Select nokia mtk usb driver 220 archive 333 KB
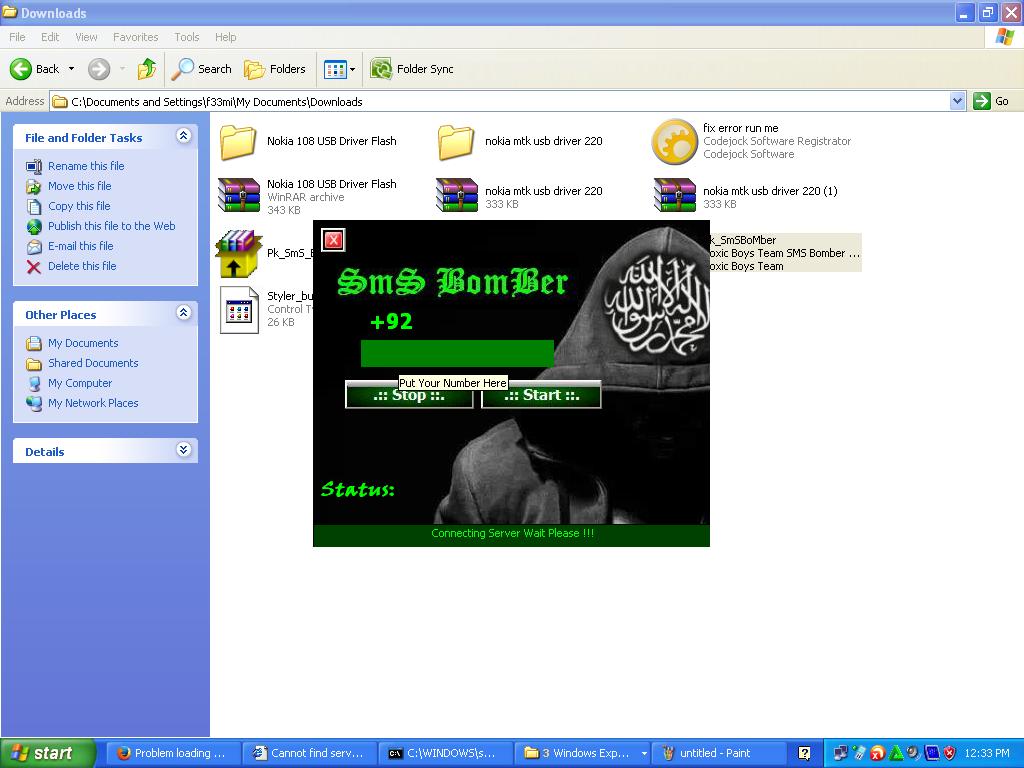This screenshot has height=768, width=1024. pyautogui.click(x=456, y=195)
